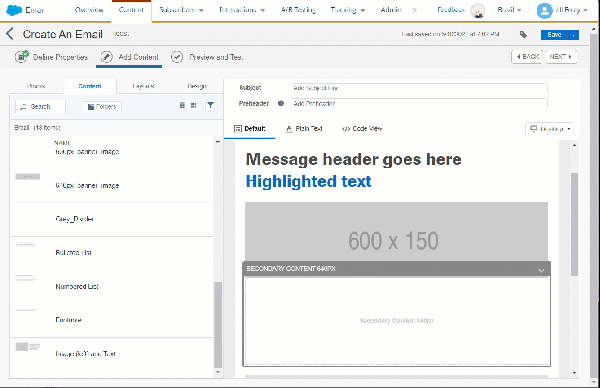Switch to the Design tab
Screen dimensions: 600x388
click(x=197, y=86)
